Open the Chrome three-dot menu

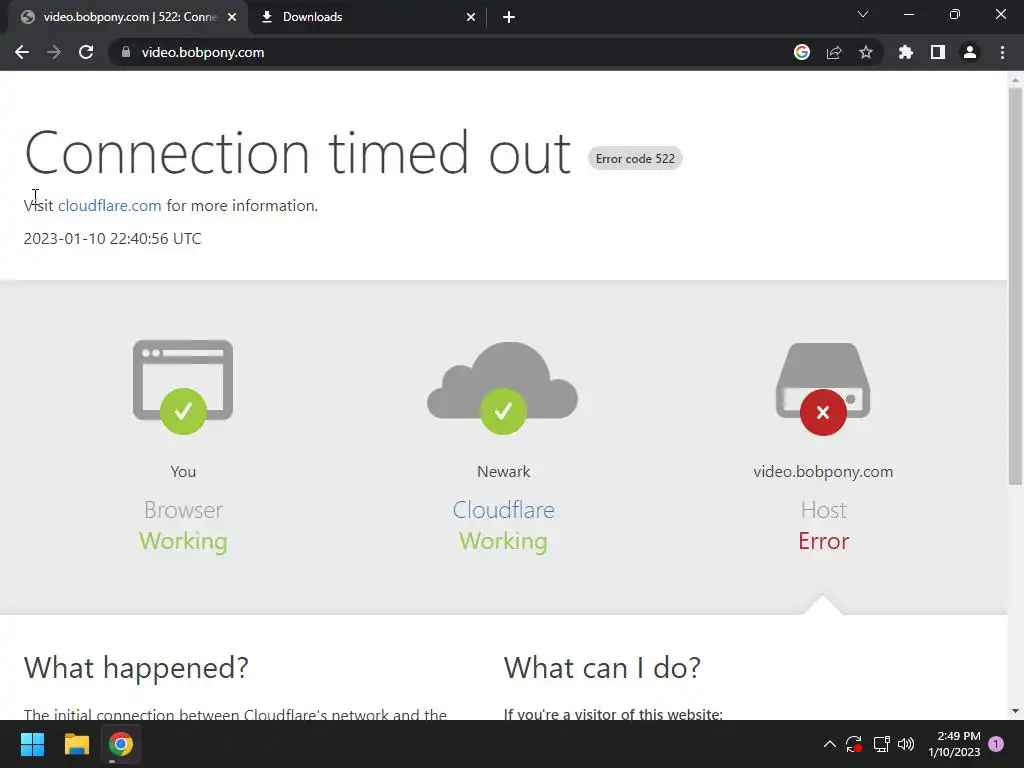point(1002,52)
